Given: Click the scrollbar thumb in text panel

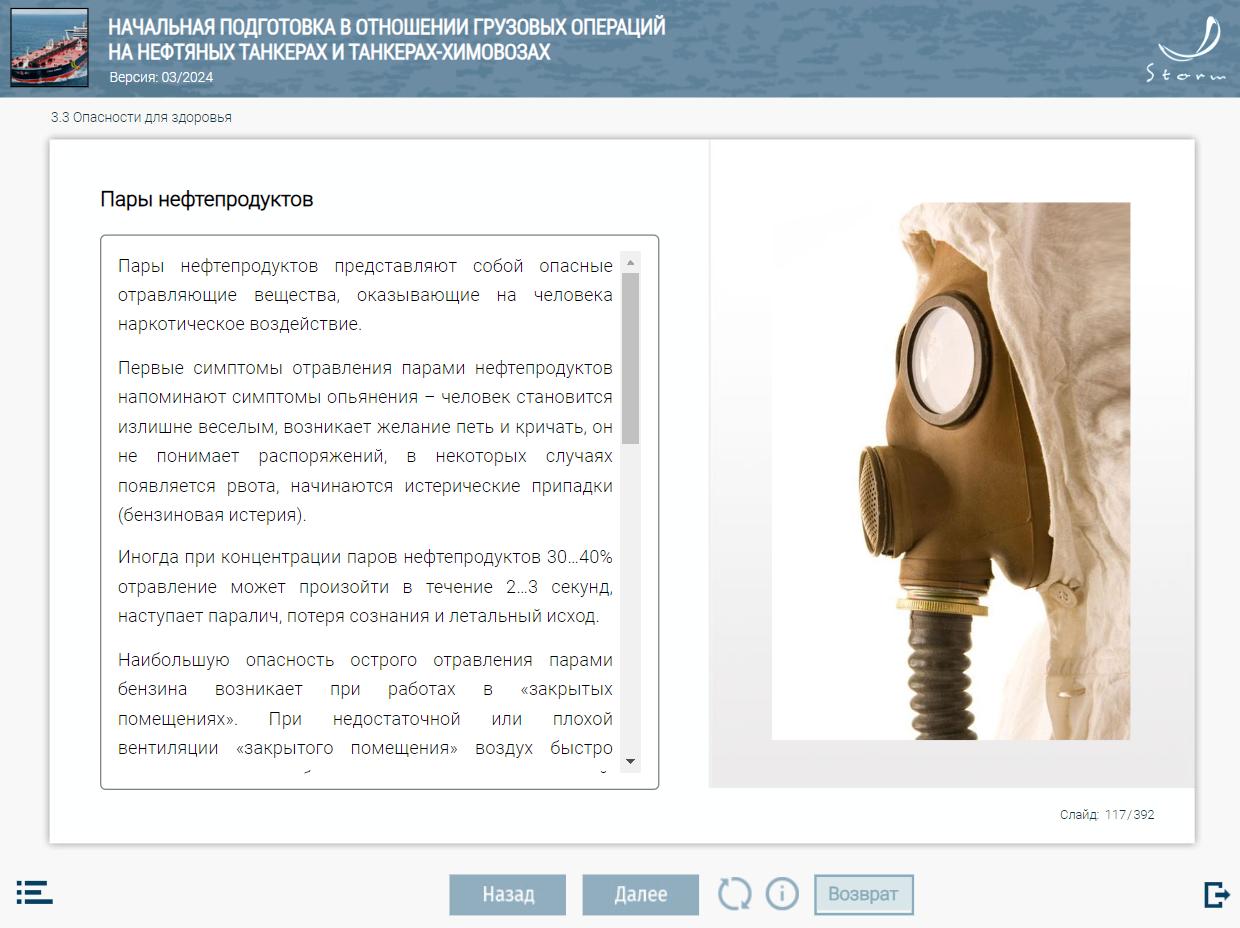Looking at the screenshot, I should coord(630,357).
